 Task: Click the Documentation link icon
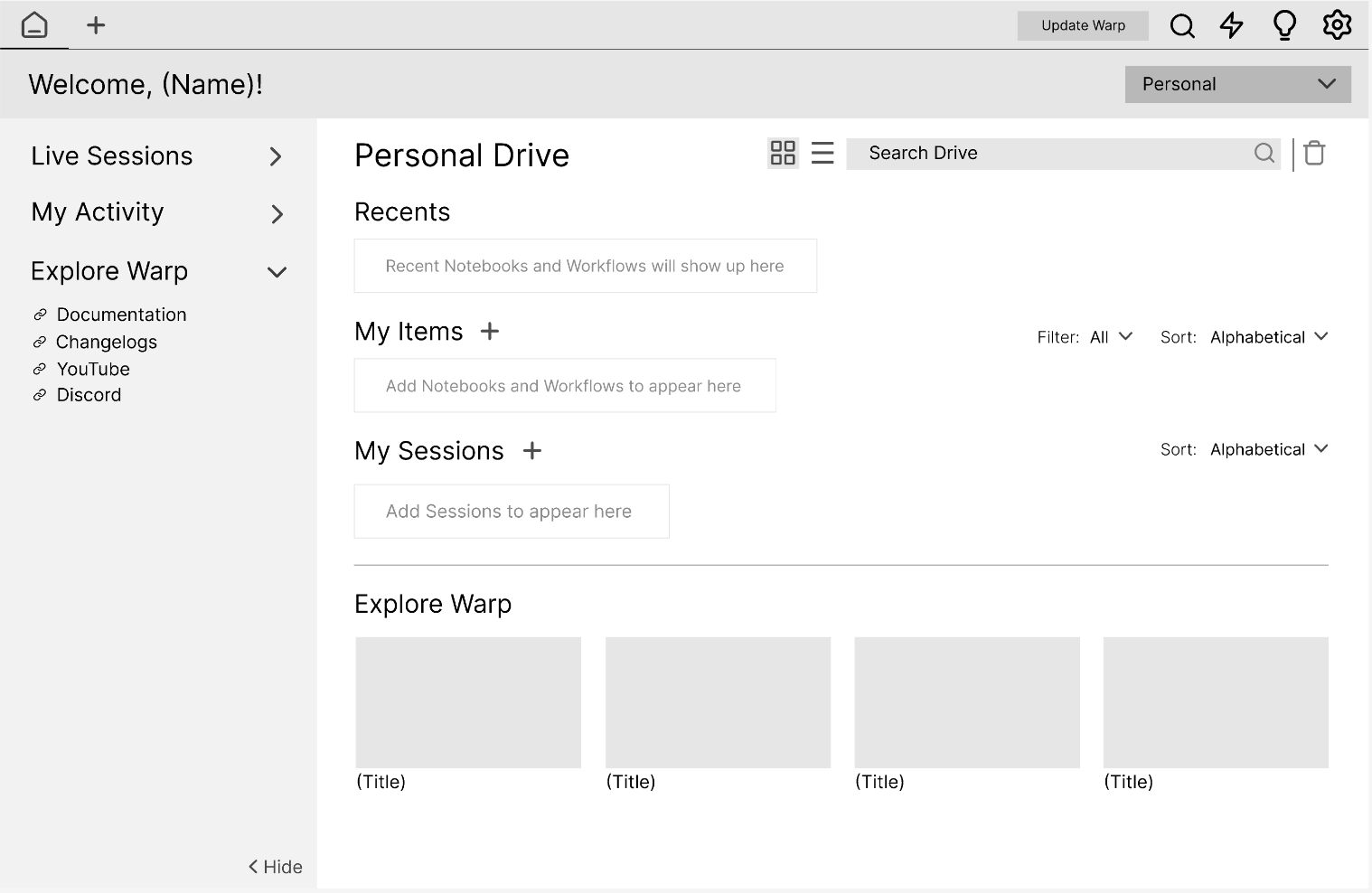(x=40, y=315)
